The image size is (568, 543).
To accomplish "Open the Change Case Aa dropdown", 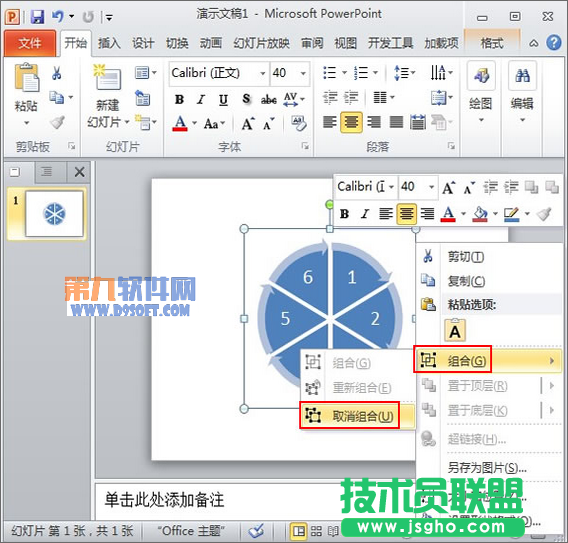I will coord(214,124).
